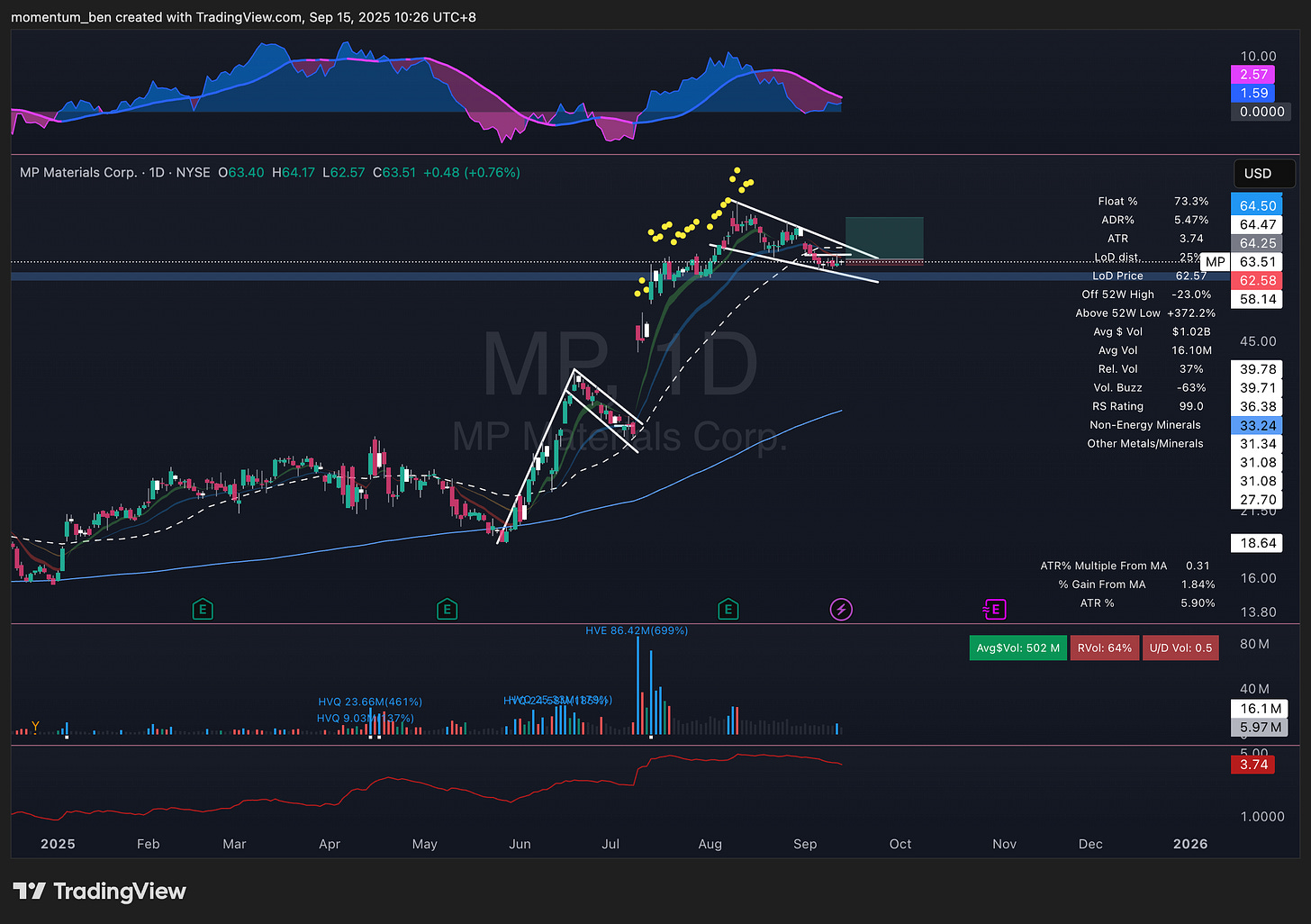Click the ATR% Multiple From MA value 0.31

(x=1198, y=566)
